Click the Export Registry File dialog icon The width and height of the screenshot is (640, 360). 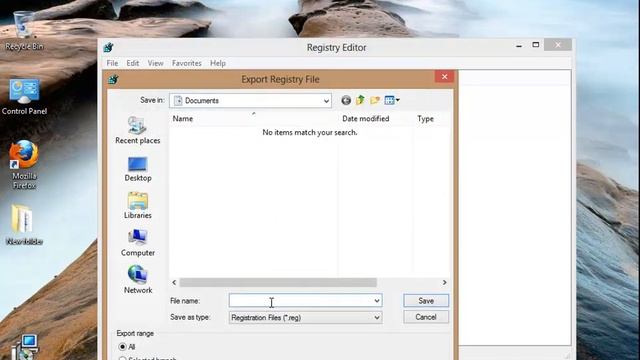(113, 79)
